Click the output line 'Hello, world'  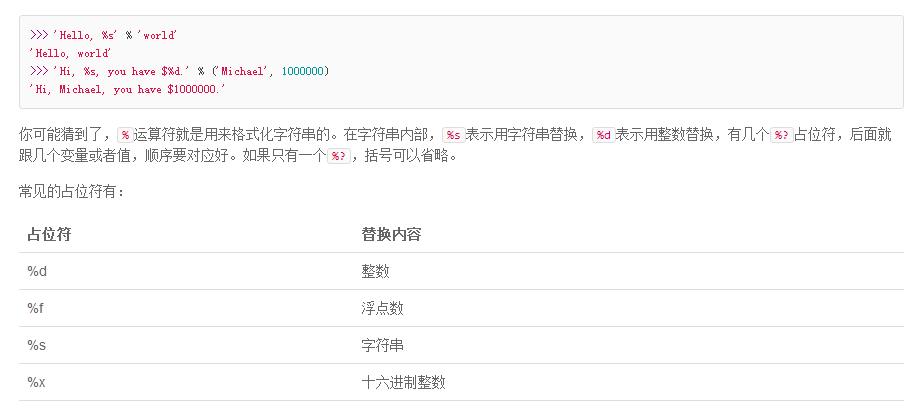click(70, 54)
